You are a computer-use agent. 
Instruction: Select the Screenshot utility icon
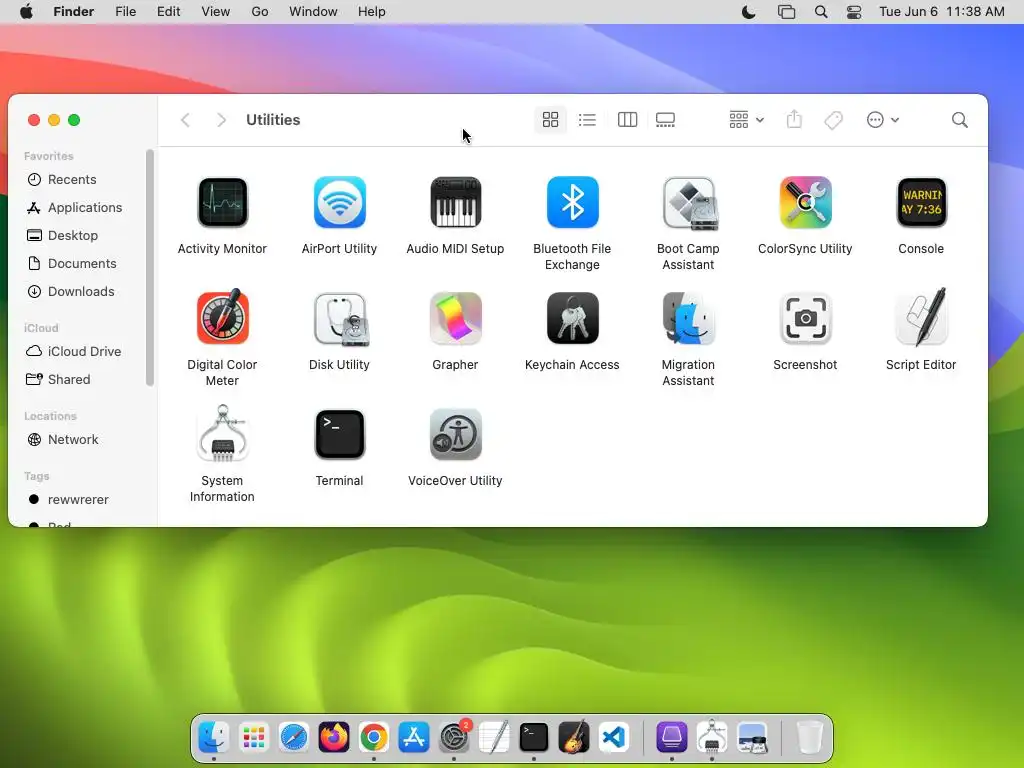[x=805, y=318]
